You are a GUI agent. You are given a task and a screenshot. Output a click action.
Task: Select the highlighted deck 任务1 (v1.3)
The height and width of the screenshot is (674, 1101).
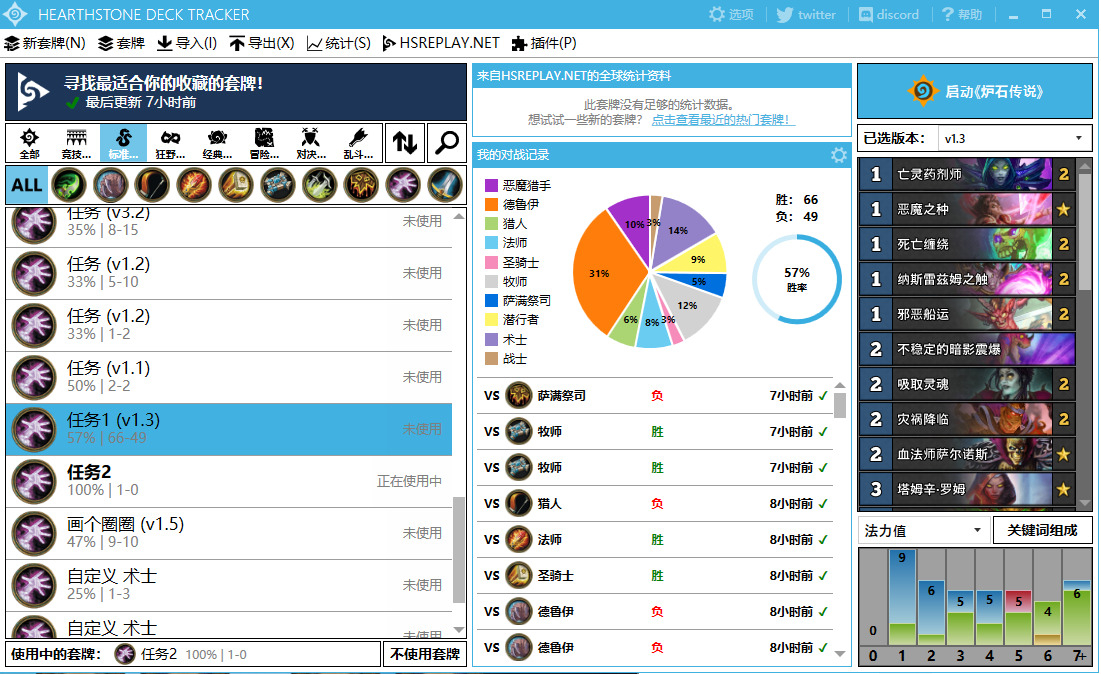[x=229, y=430]
